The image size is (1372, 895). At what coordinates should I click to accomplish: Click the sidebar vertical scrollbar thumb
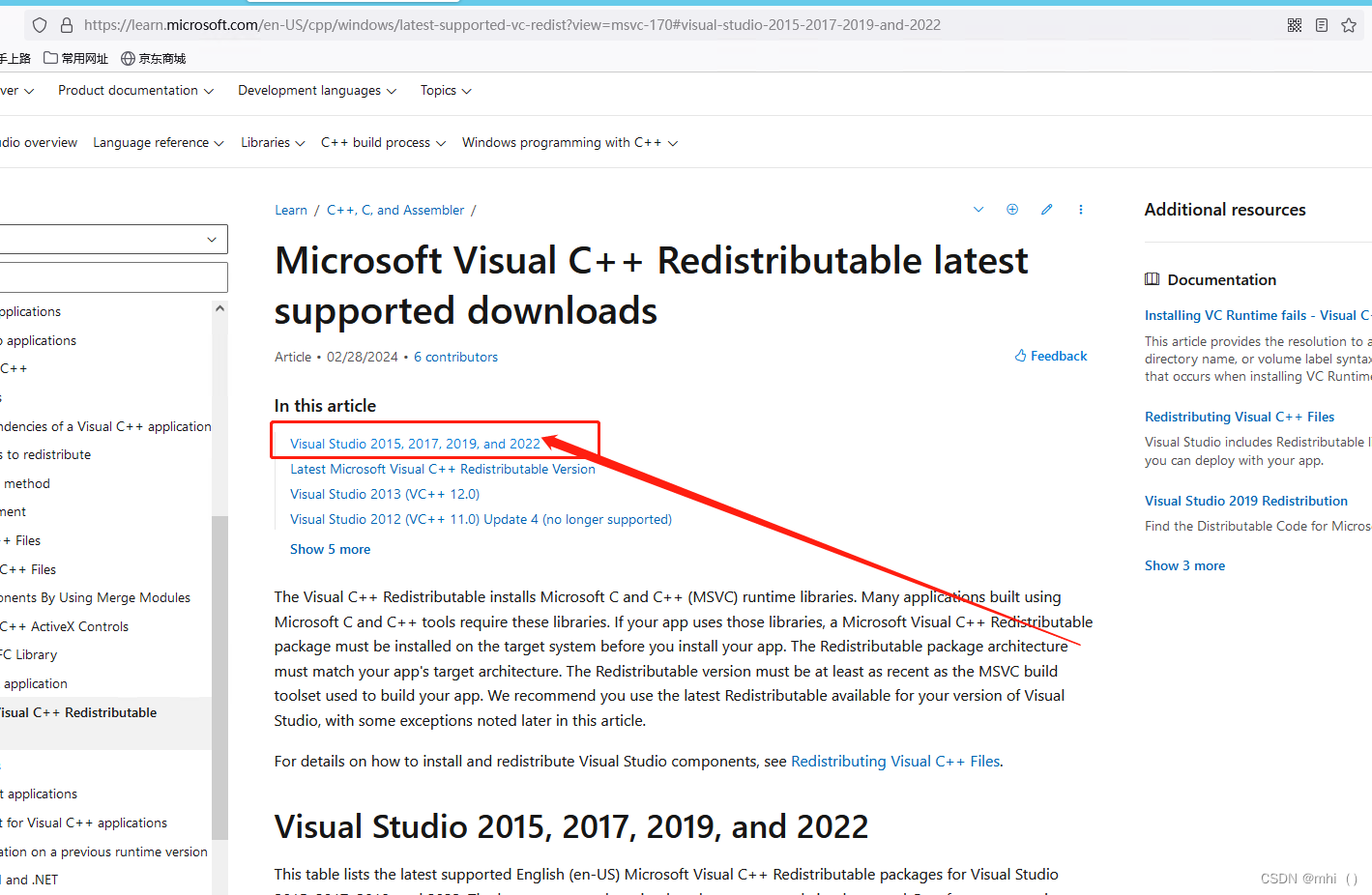point(219,677)
